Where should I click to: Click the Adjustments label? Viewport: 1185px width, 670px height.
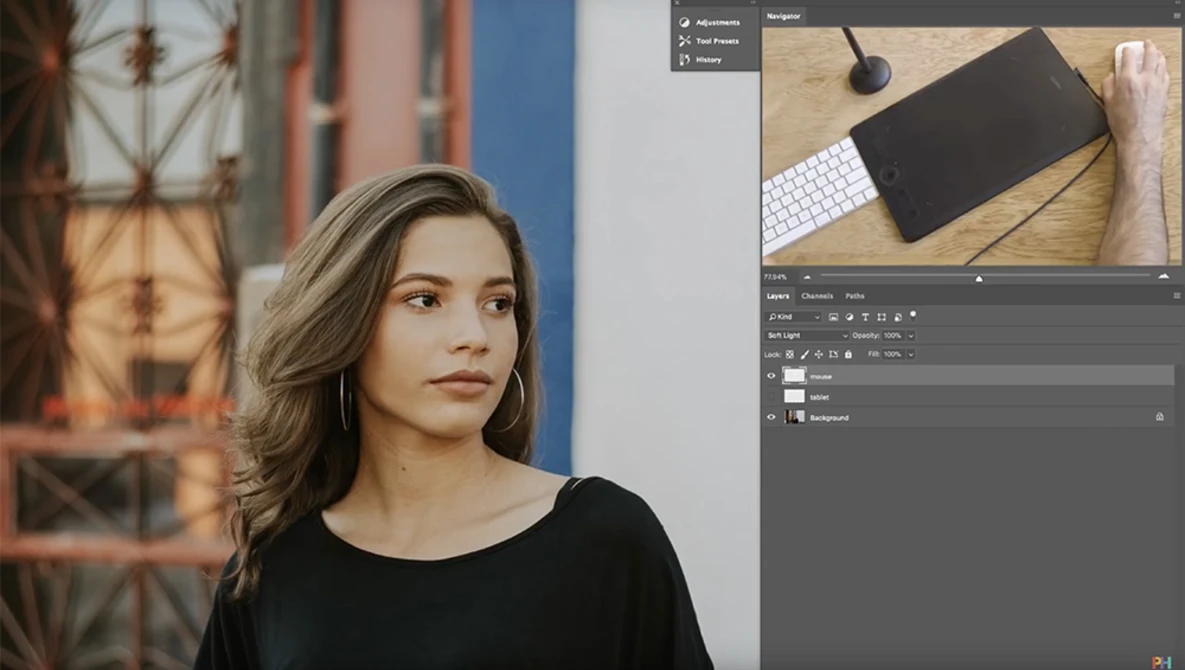pos(718,23)
